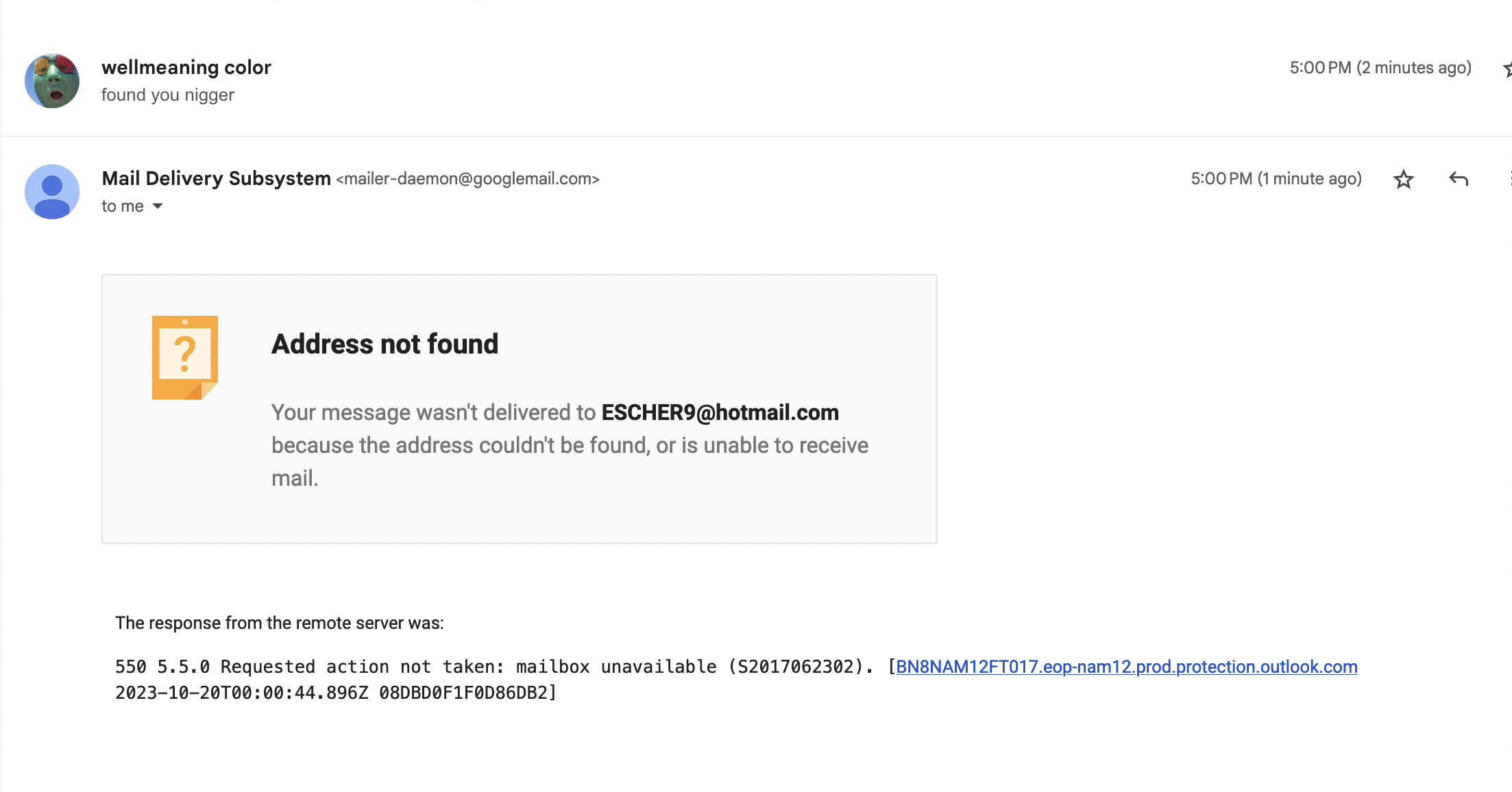Expand the "to me" recipient details arrow
Image resolution: width=1512 pixels, height=792 pixels.
click(158, 206)
